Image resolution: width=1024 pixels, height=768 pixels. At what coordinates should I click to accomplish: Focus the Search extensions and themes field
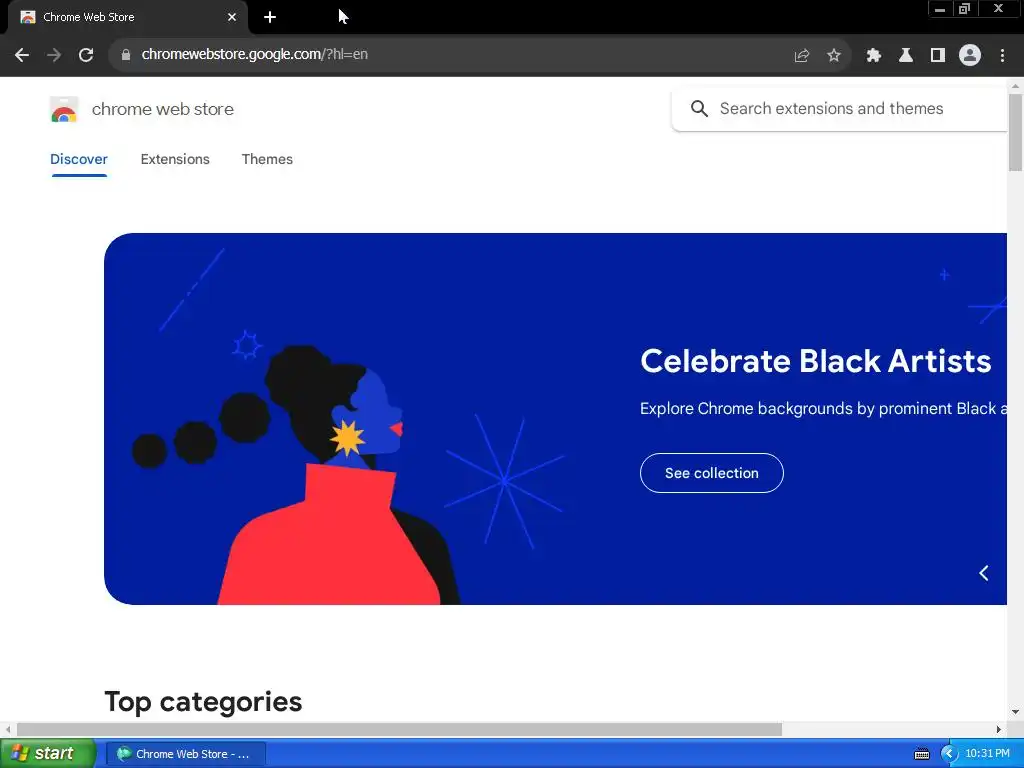click(840, 109)
